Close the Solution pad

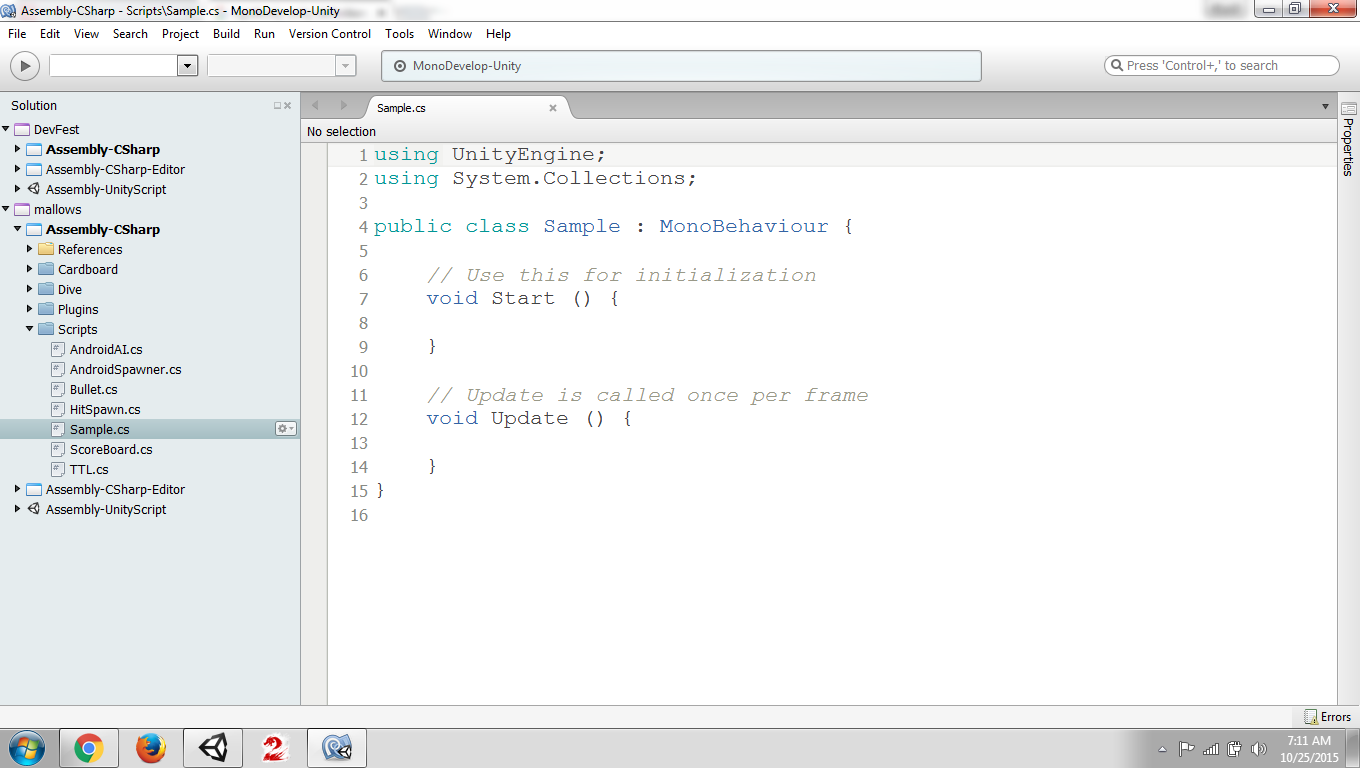pos(288,106)
